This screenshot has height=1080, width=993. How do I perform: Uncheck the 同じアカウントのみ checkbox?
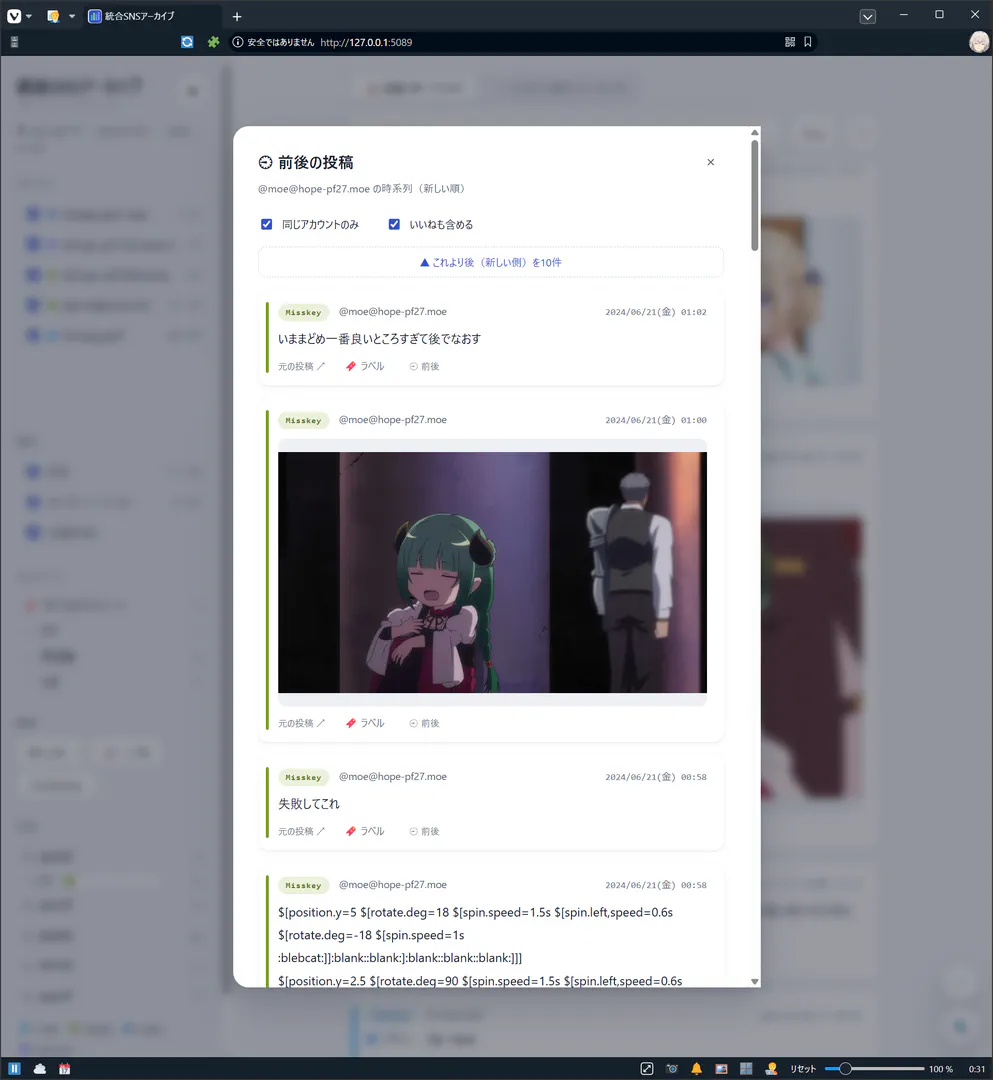click(266, 225)
